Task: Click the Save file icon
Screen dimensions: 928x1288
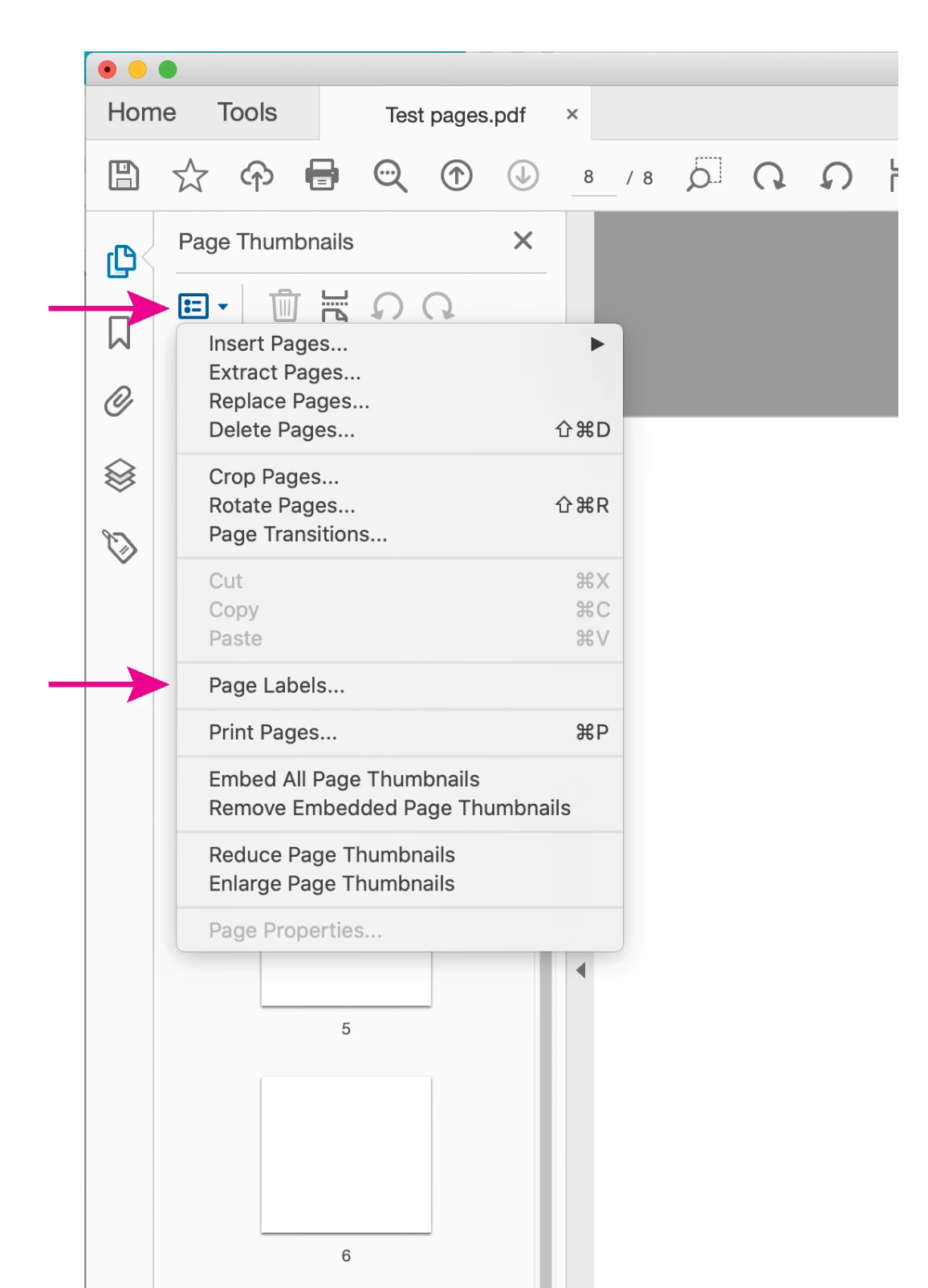Action: (x=124, y=175)
